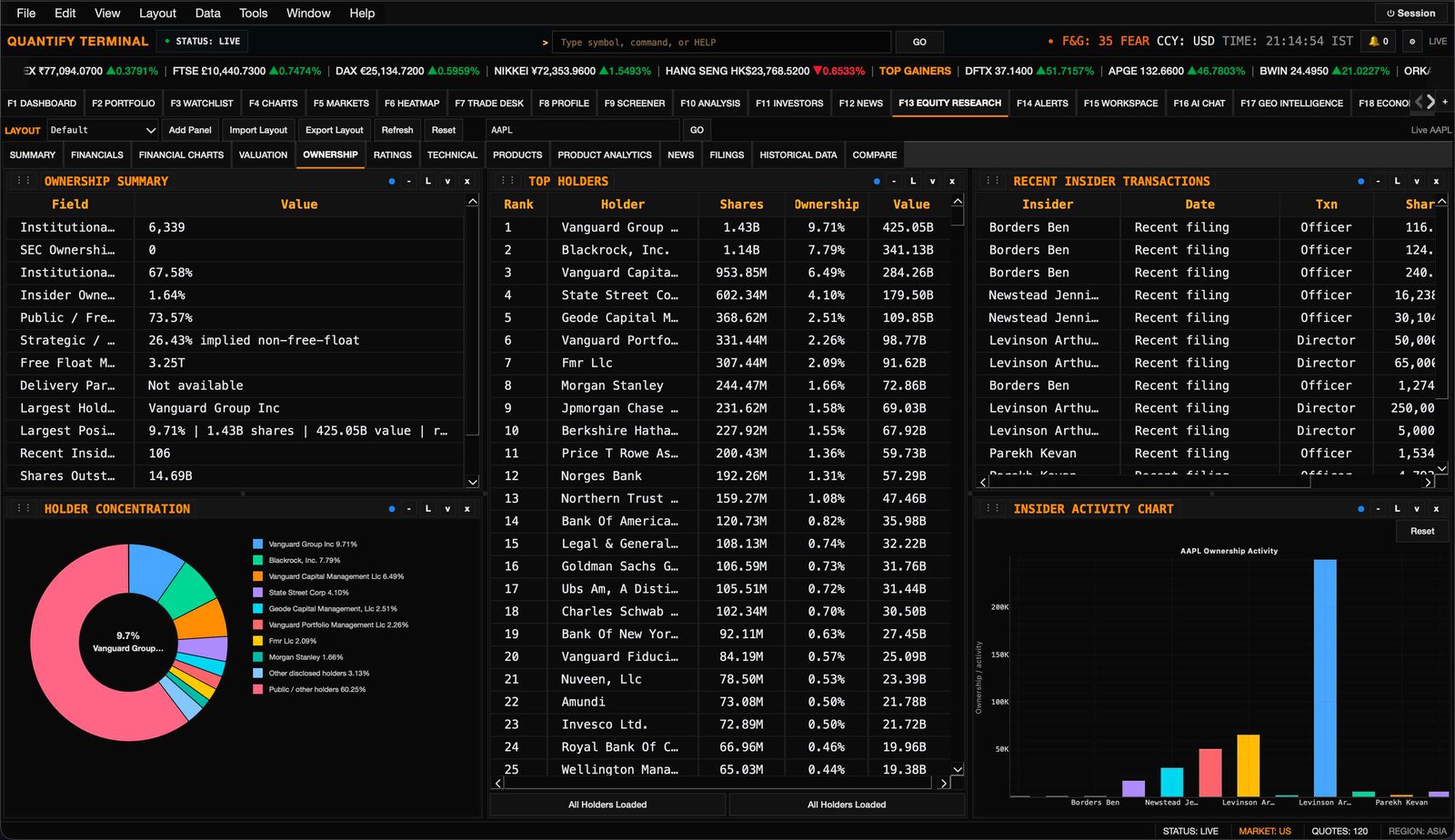Open the File menu

[x=26, y=13]
